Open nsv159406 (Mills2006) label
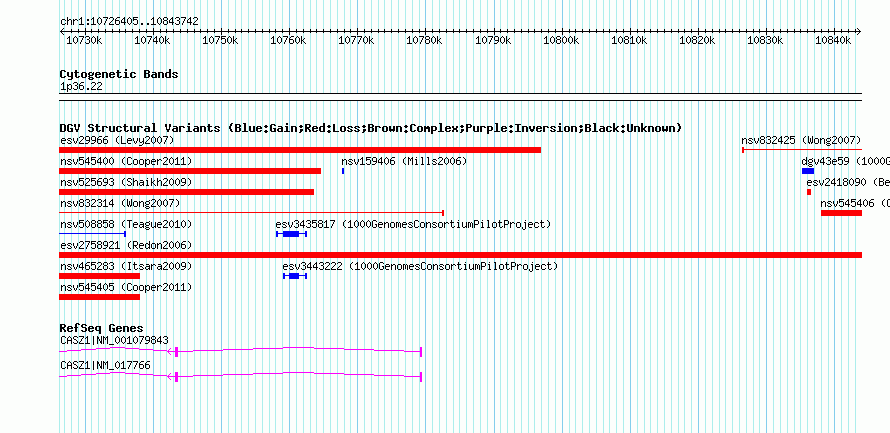The image size is (890, 433). click(404, 162)
